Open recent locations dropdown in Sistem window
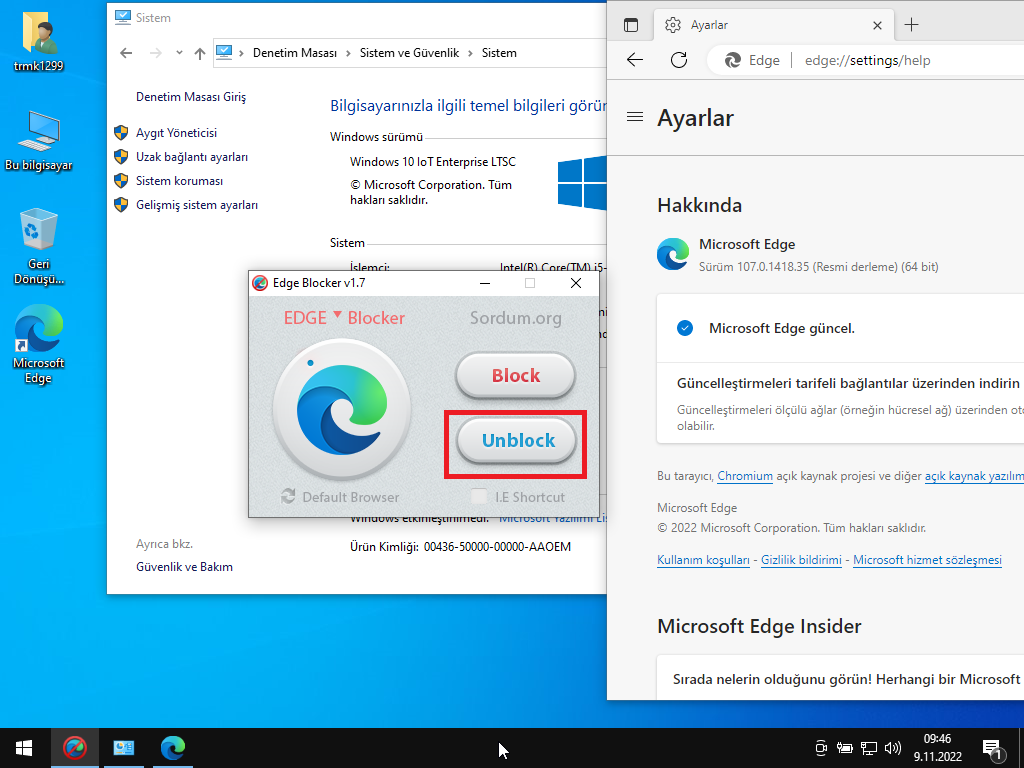Screen dimensions: 1024x768 (x=179, y=53)
